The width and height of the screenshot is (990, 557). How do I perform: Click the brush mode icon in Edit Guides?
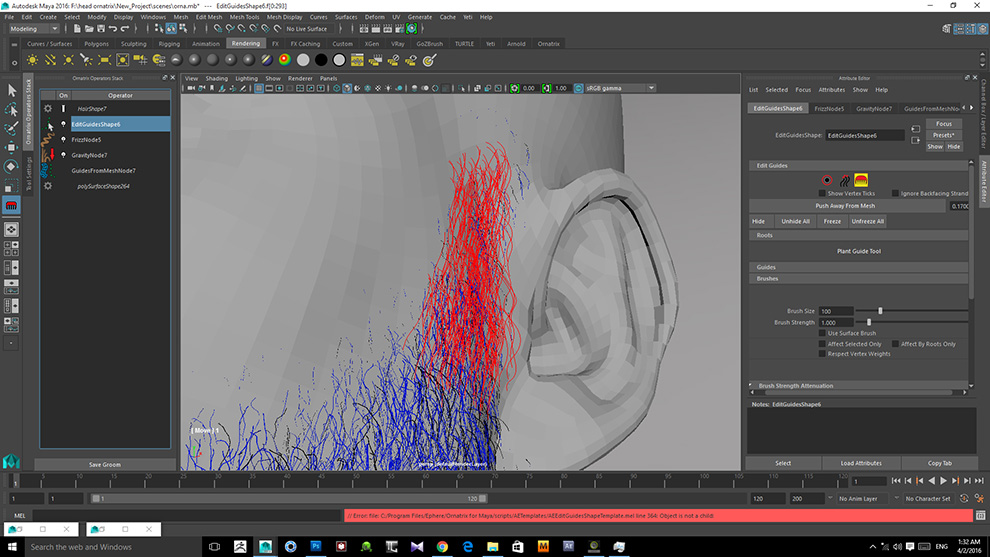(861, 181)
